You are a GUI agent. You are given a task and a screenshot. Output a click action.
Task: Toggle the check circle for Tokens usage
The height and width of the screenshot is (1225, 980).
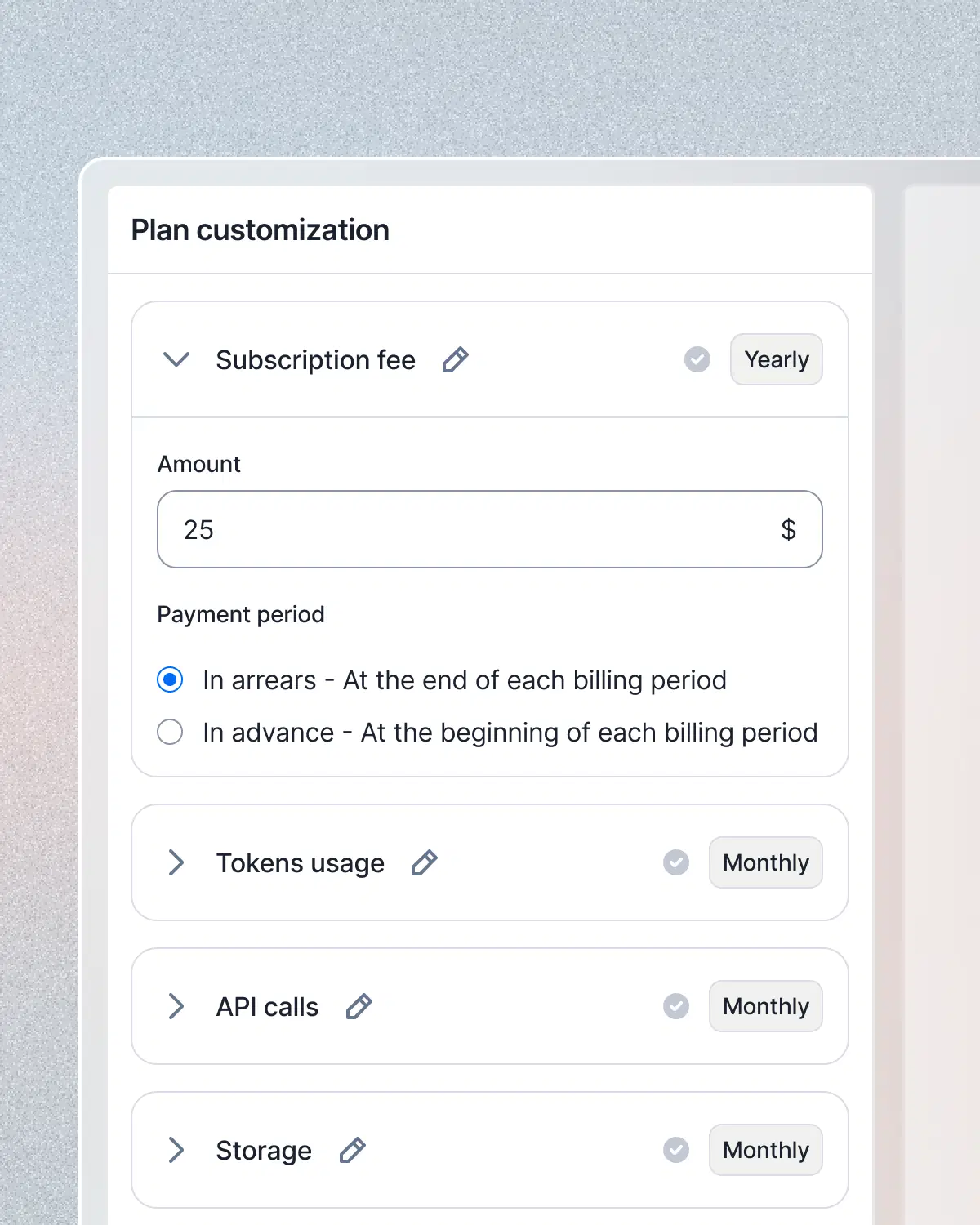pos(675,862)
